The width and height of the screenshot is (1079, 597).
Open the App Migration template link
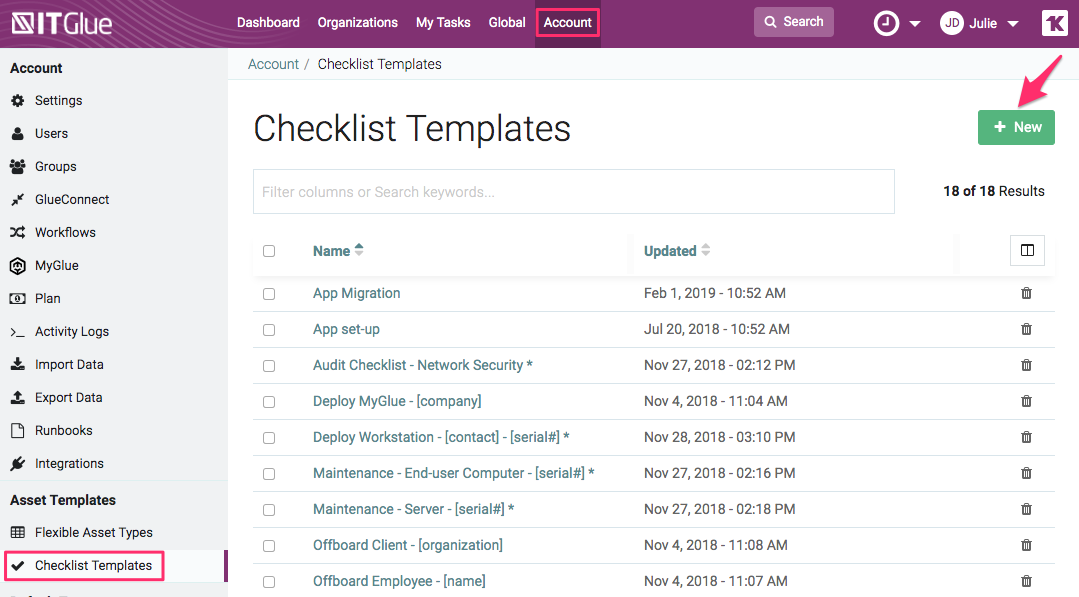point(356,293)
